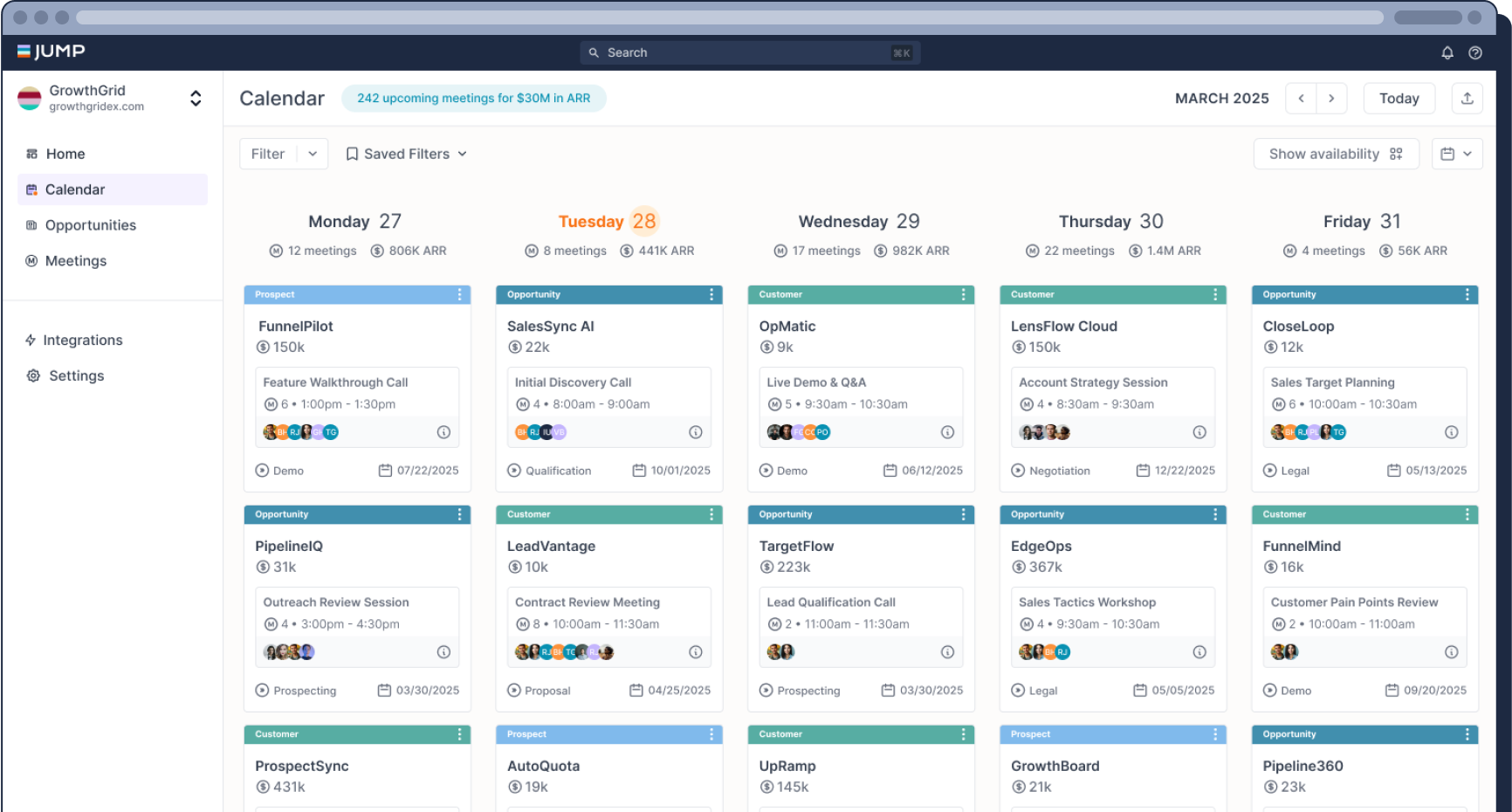Click the Today button
Screen dimensions: 1512x812
[x=1399, y=99]
